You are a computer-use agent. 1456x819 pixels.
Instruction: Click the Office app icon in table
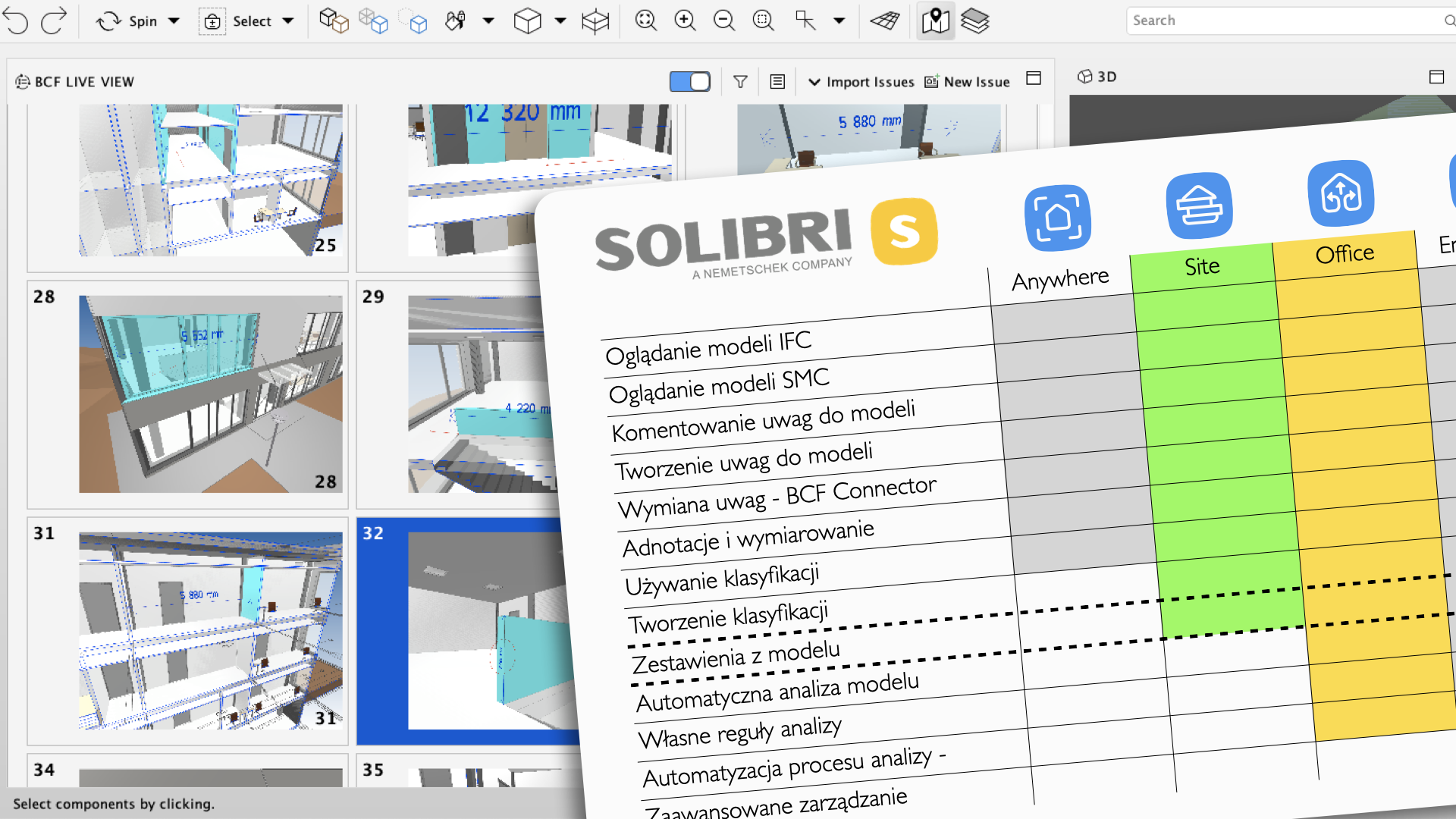pos(1341,193)
